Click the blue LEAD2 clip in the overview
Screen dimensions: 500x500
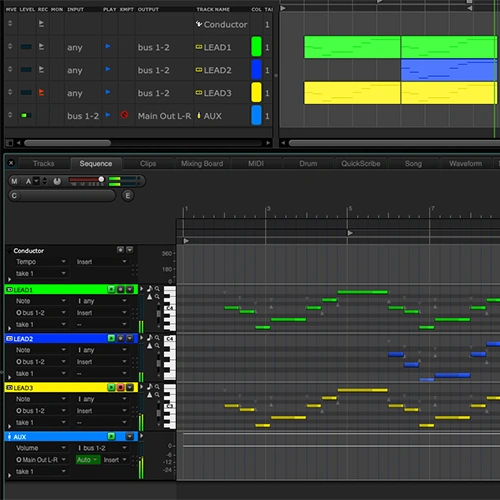tap(449, 70)
